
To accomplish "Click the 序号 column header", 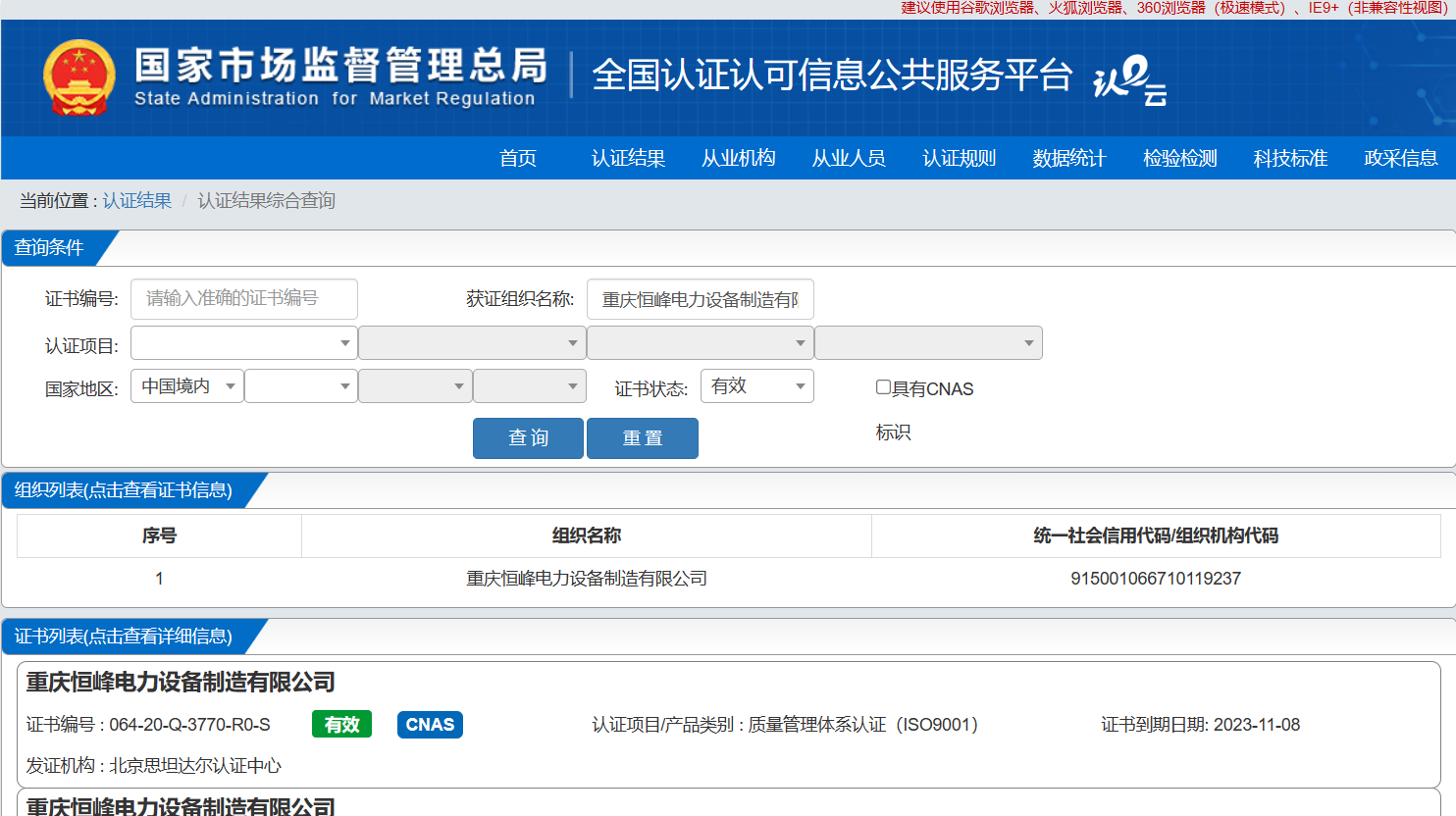I will pyautogui.click(x=159, y=535).
